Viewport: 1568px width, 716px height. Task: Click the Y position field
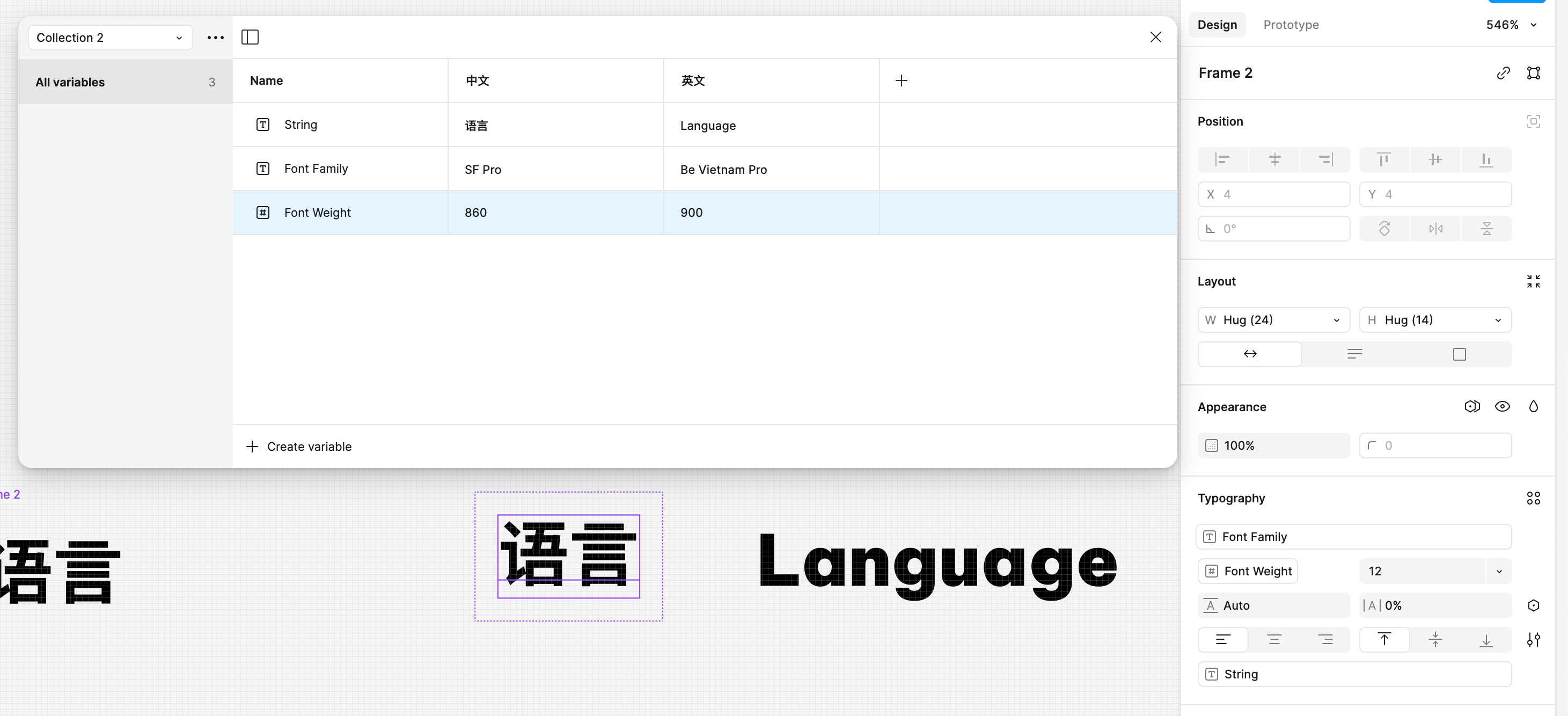click(1435, 194)
